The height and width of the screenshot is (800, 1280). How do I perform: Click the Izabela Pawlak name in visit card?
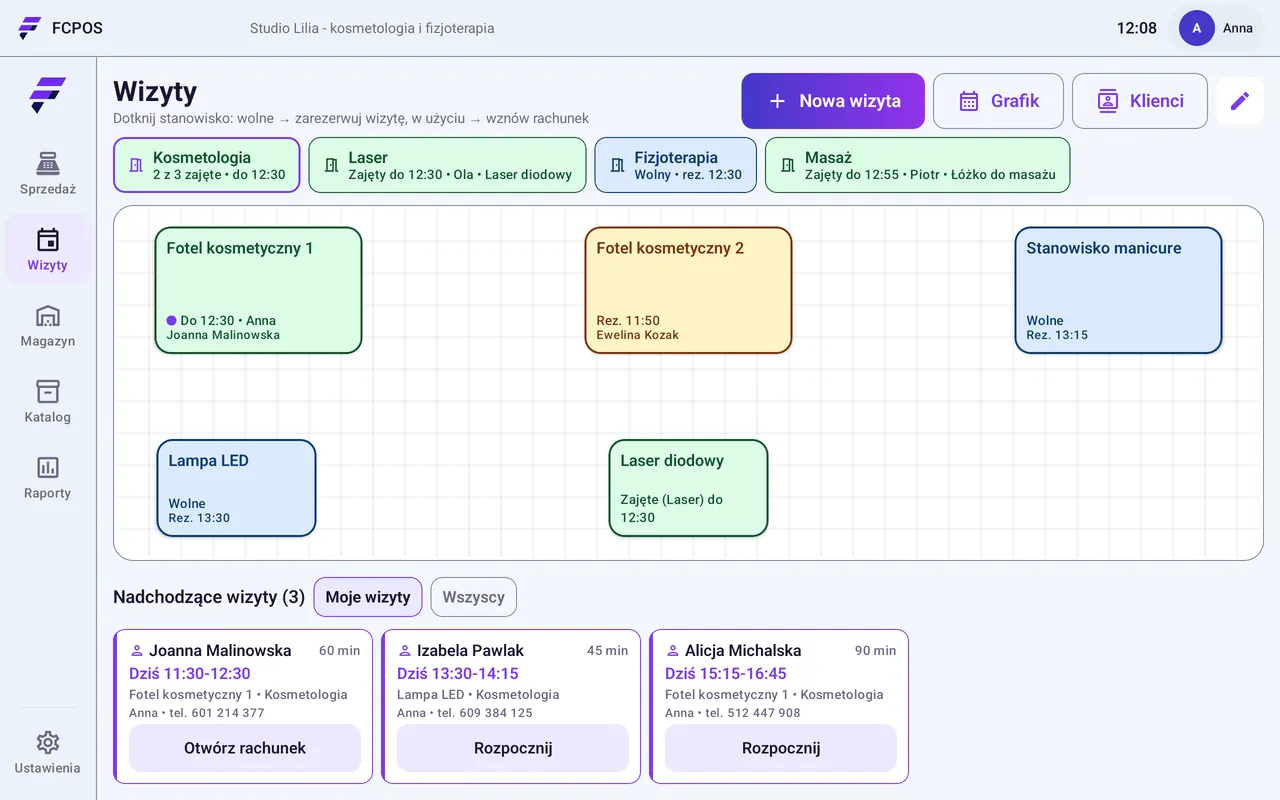click(470, 650)
